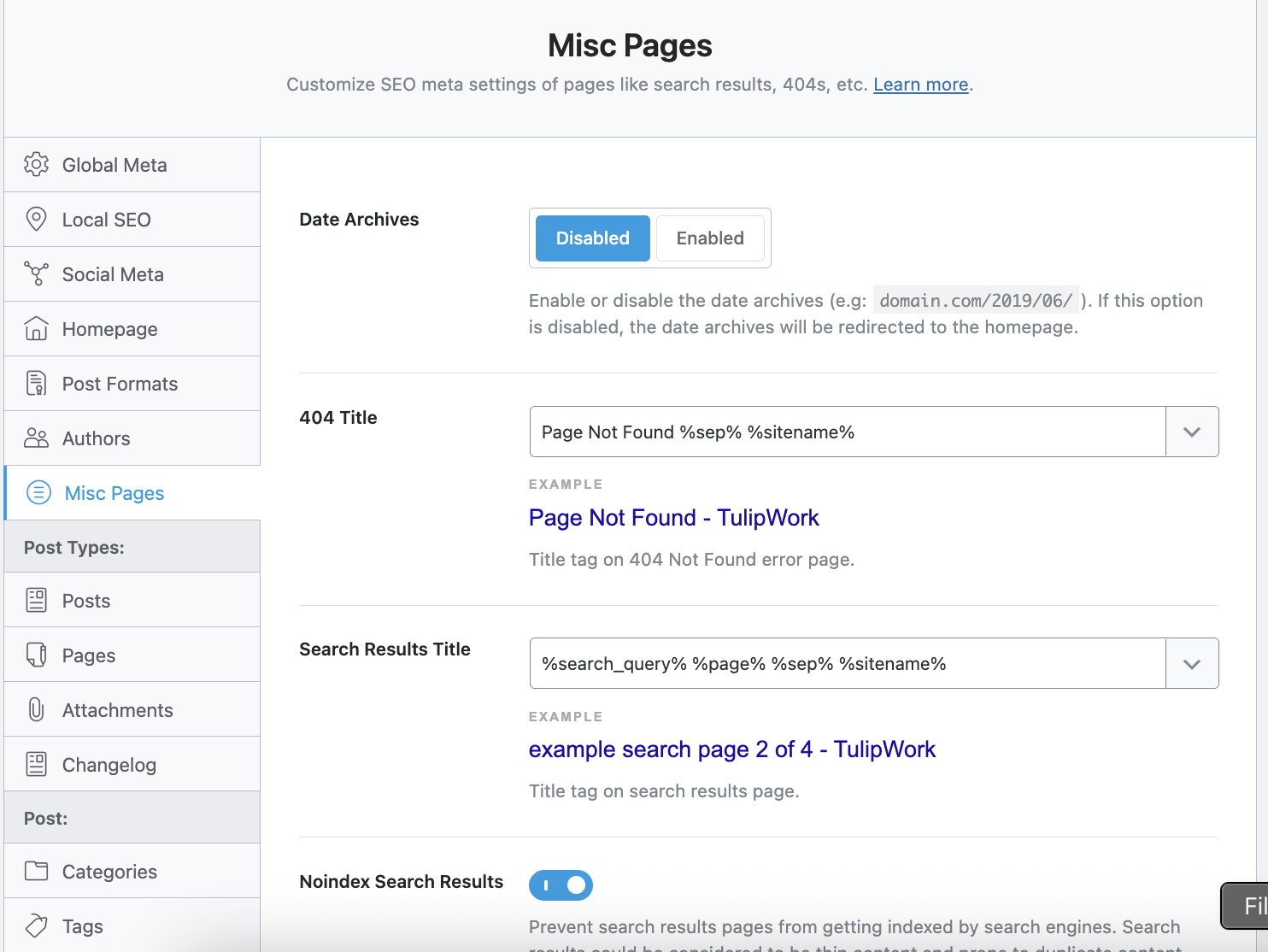This screenshot has width=1268, height=952.
Task: Expand the 404 Title variables dropdown
Action: (x=1192, y=432)
